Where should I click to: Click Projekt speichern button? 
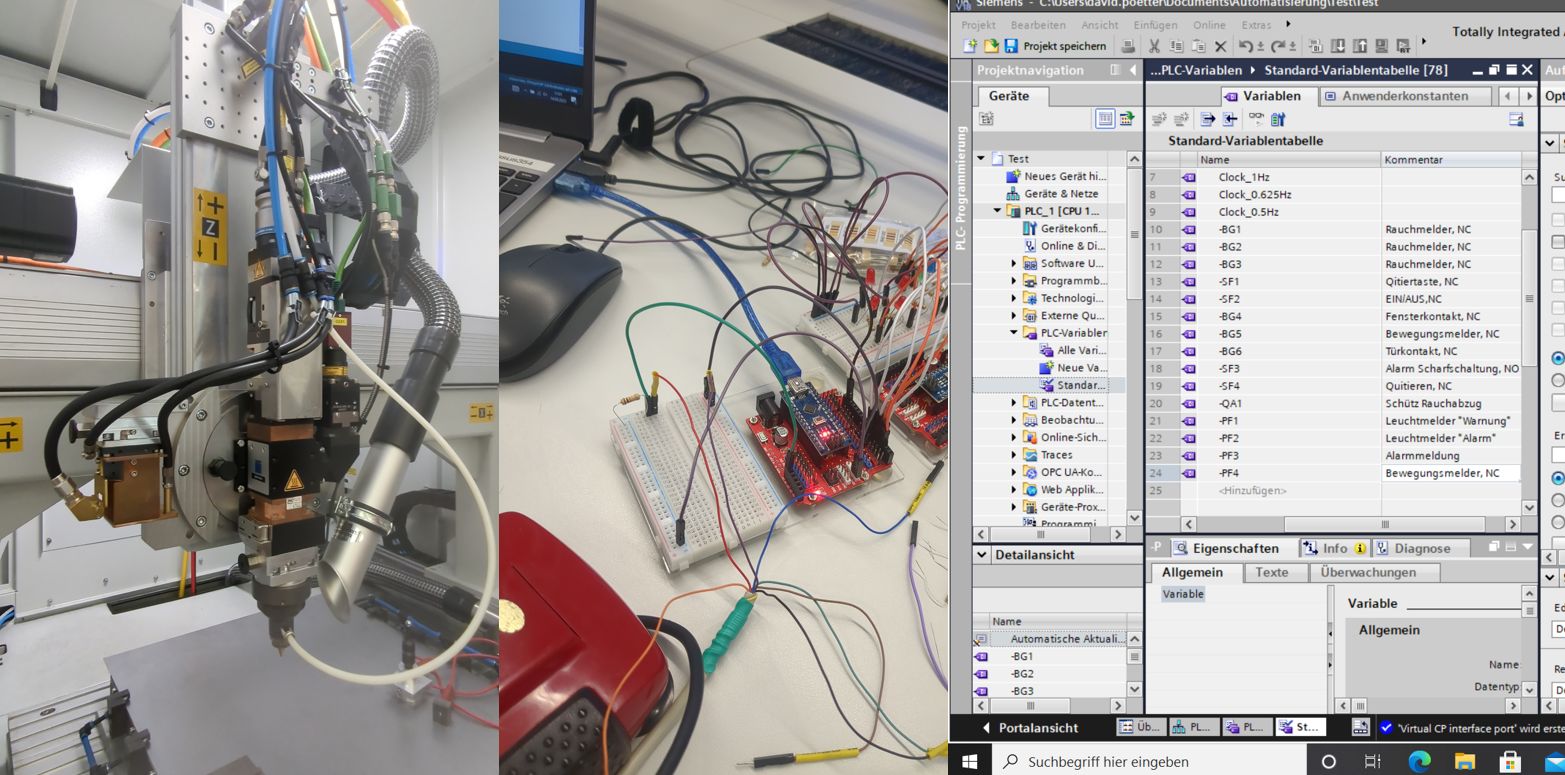pos(1055,46)
